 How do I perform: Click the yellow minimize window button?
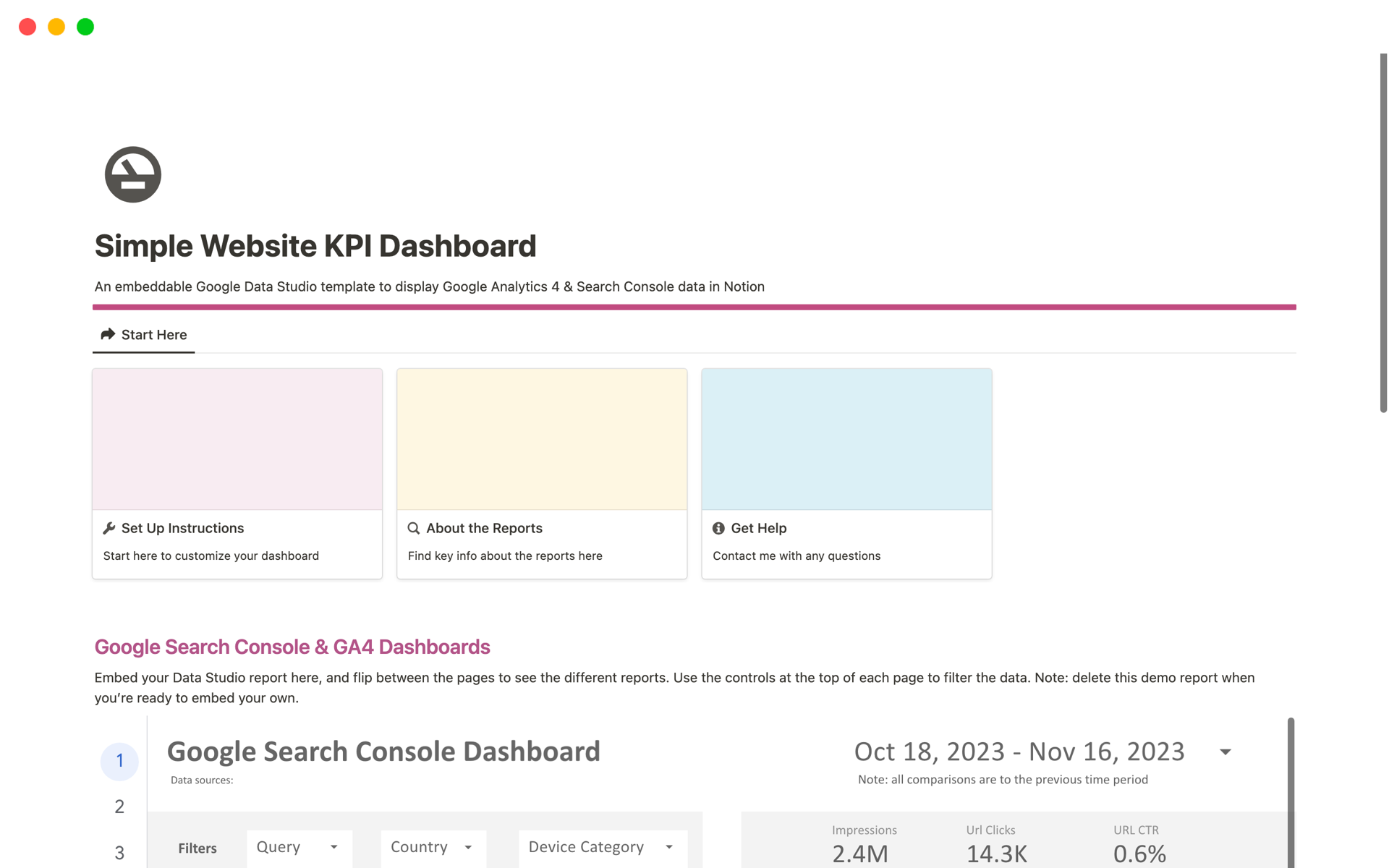[56, 27]
